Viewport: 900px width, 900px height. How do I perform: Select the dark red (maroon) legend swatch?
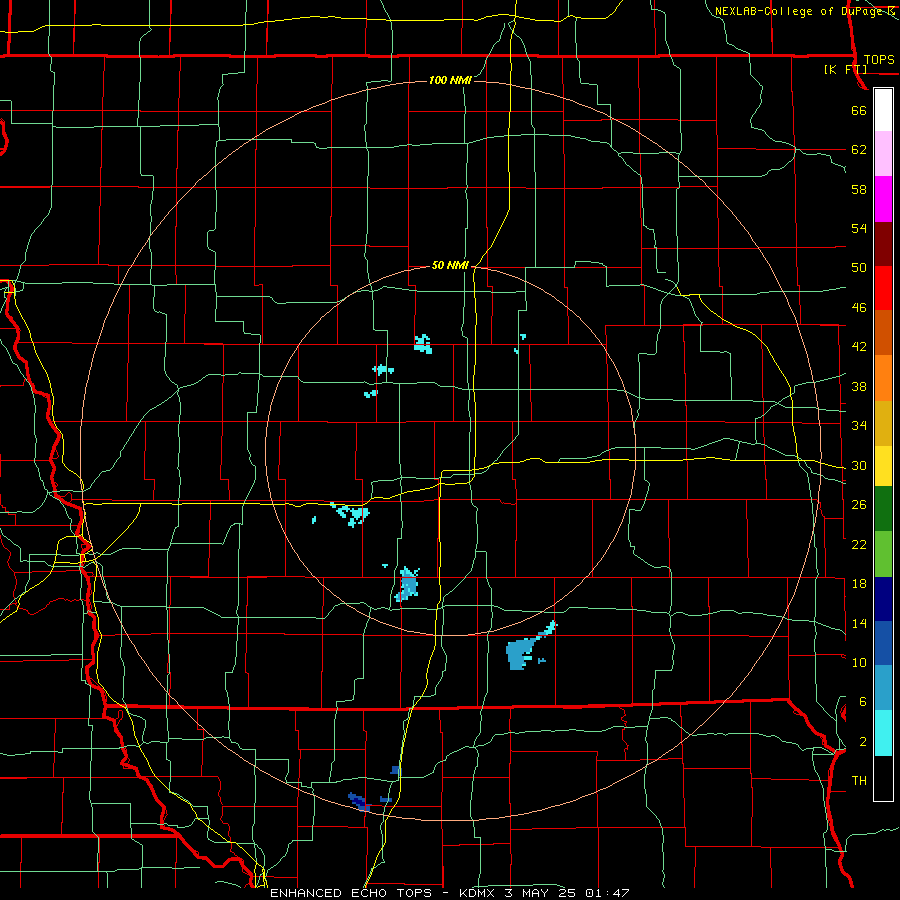point(883,244)
